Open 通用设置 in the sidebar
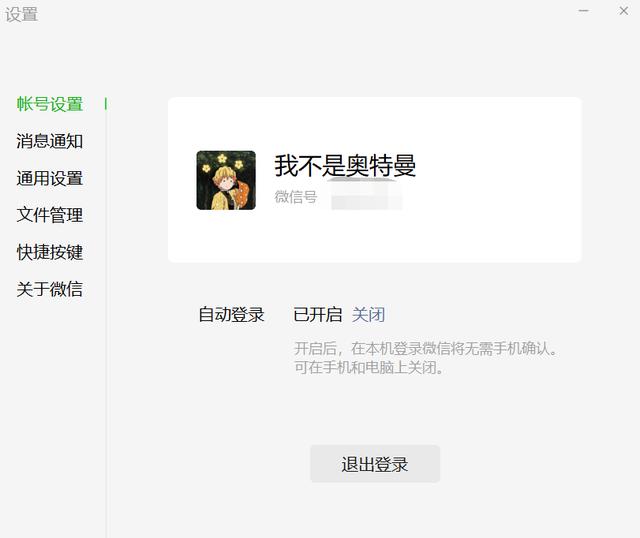 coord(50,178)
